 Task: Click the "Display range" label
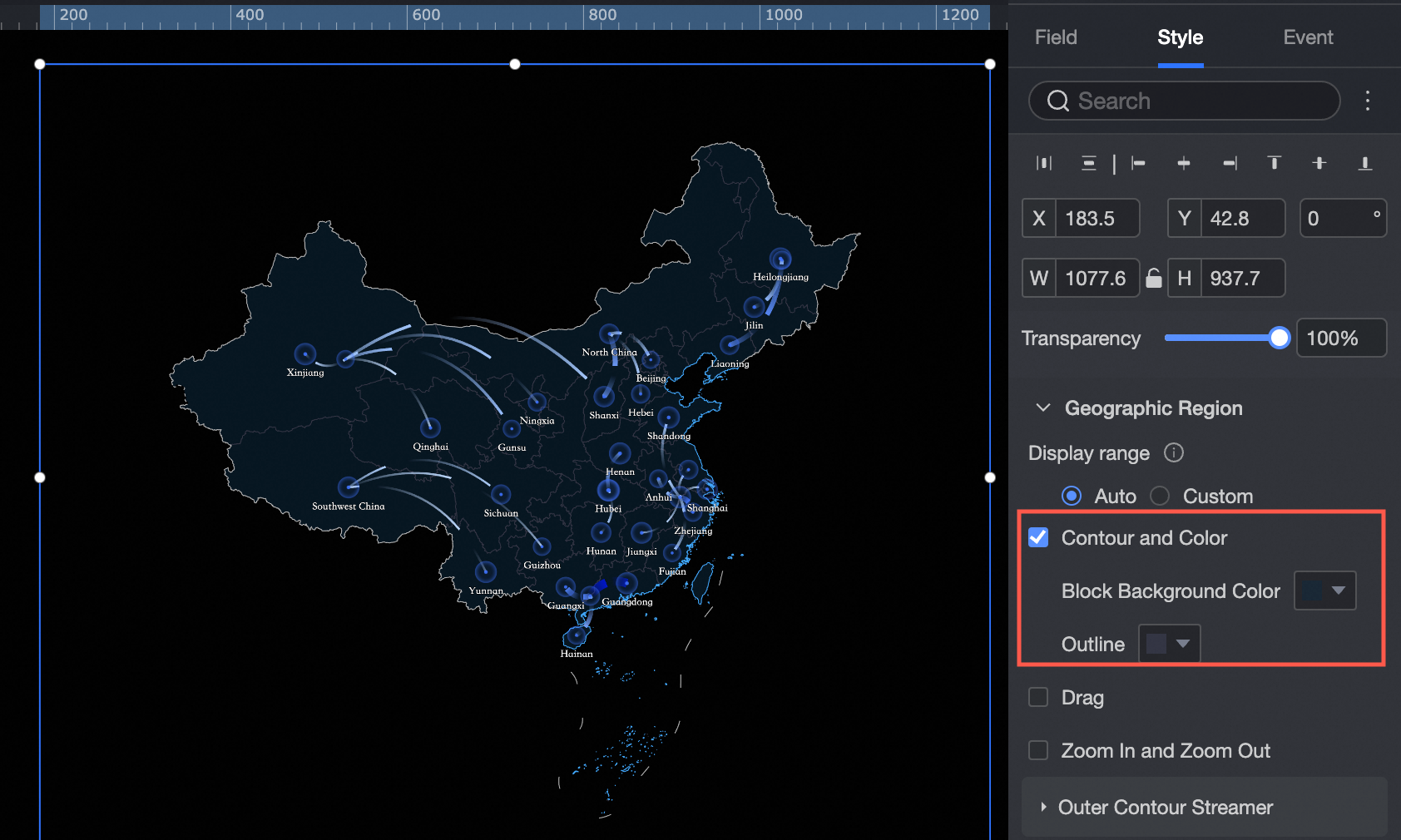click(x=1089, y=453)
